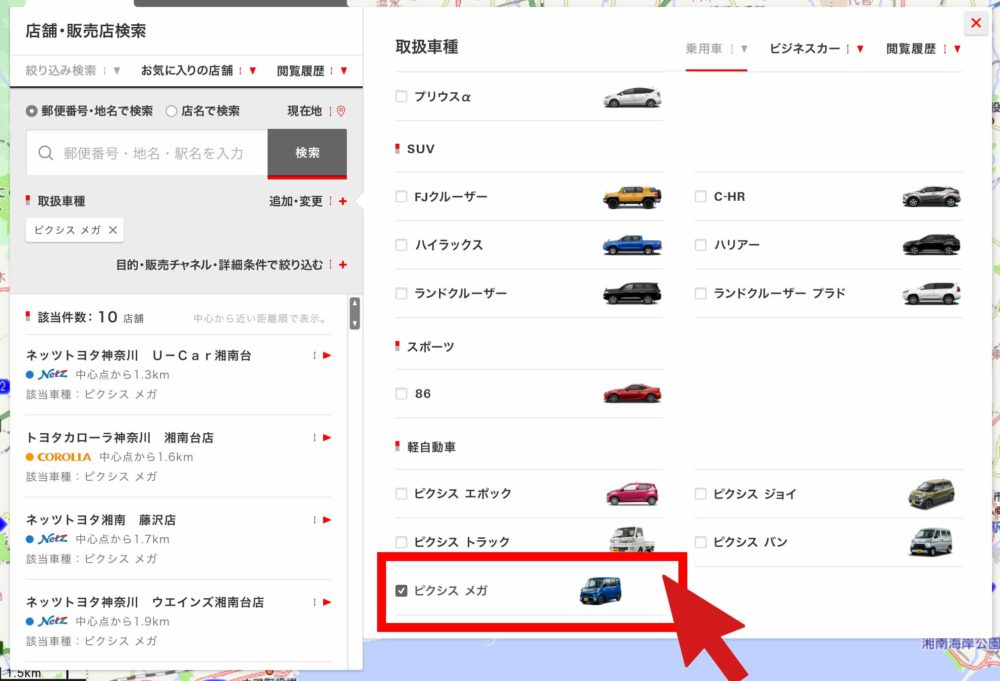Click the Netz logo under U-Car湘南台
Viewport: 1000px width, 681px height.
click(52, 374)
